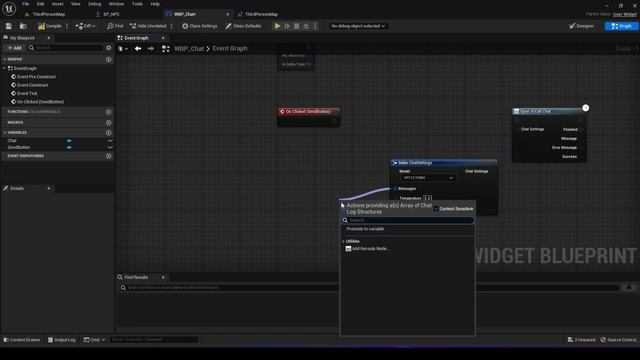This screenshot has width=640, height=360.
Task: Close the My Blueprint panel tab
Action: 49,38
